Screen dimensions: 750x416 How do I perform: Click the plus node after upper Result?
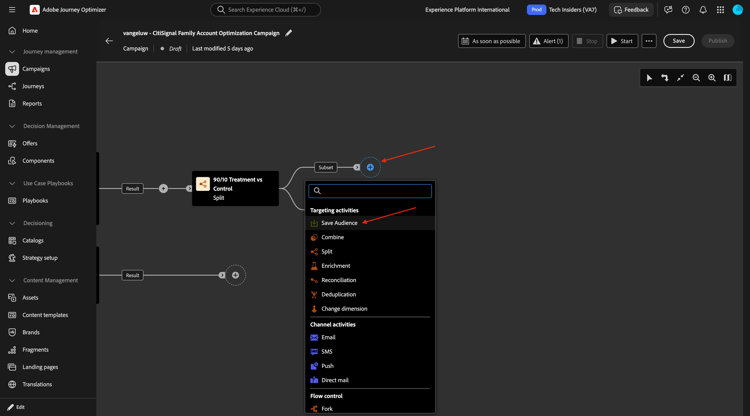(164, 188)
